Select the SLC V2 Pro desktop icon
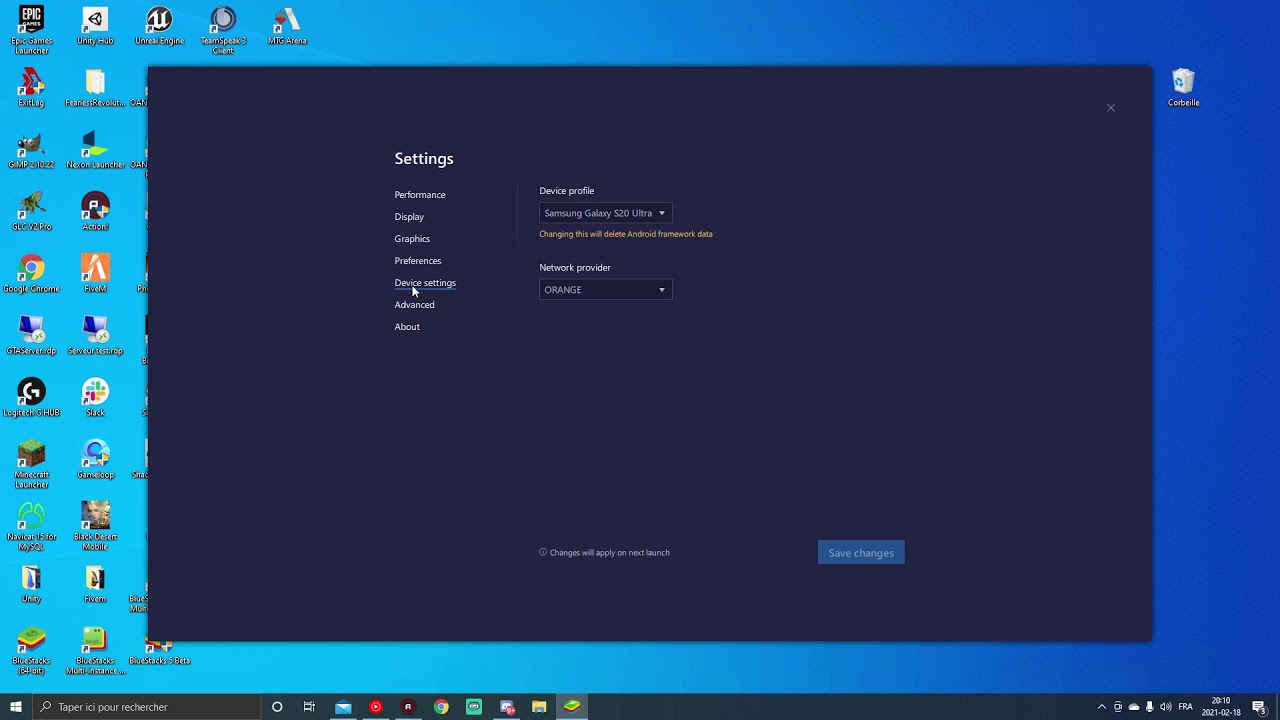1280x720 pixels. [x=31, y=213]
